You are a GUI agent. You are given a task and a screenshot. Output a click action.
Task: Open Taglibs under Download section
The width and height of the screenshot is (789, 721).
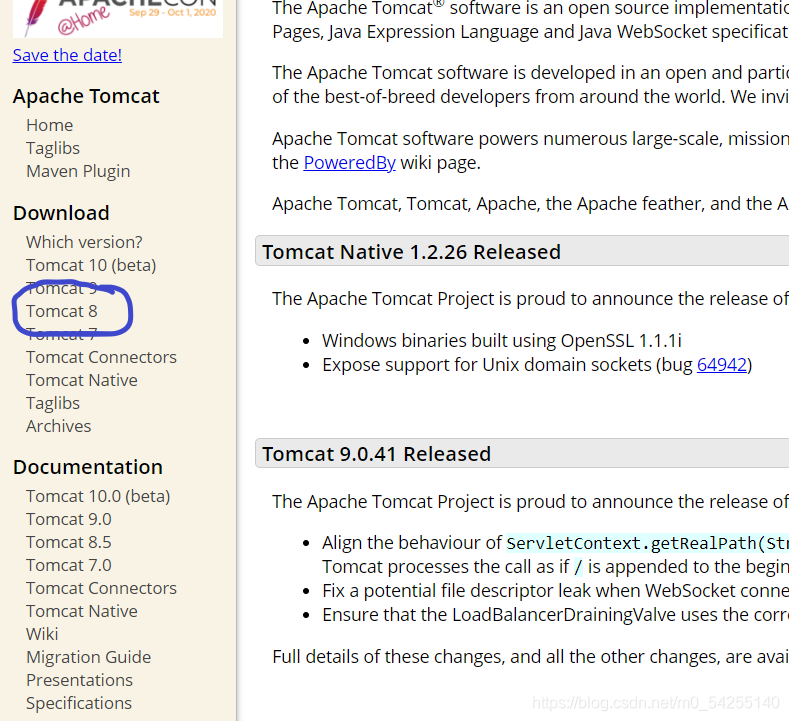click(53, 404)
